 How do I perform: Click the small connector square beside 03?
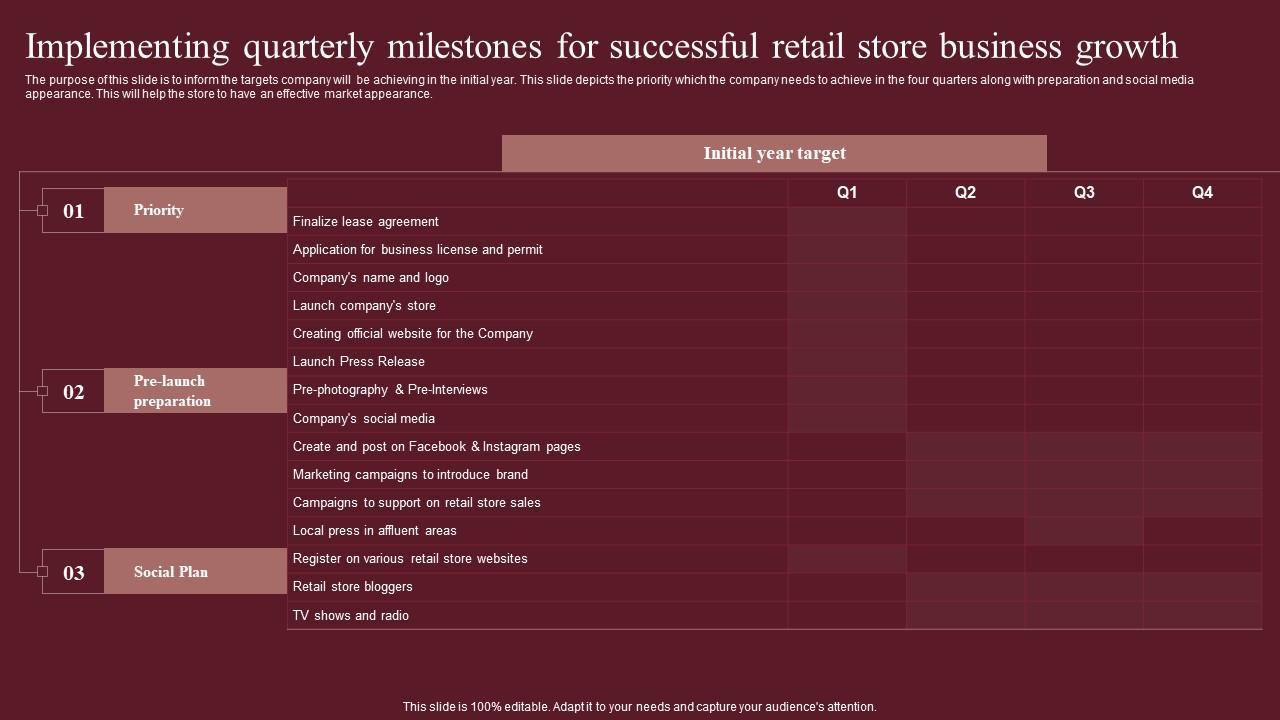[42, 571]
